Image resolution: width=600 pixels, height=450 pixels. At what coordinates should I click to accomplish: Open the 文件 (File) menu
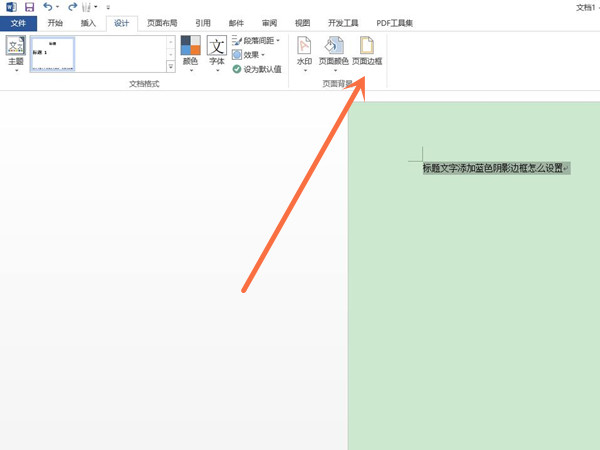tap(18, 23)
